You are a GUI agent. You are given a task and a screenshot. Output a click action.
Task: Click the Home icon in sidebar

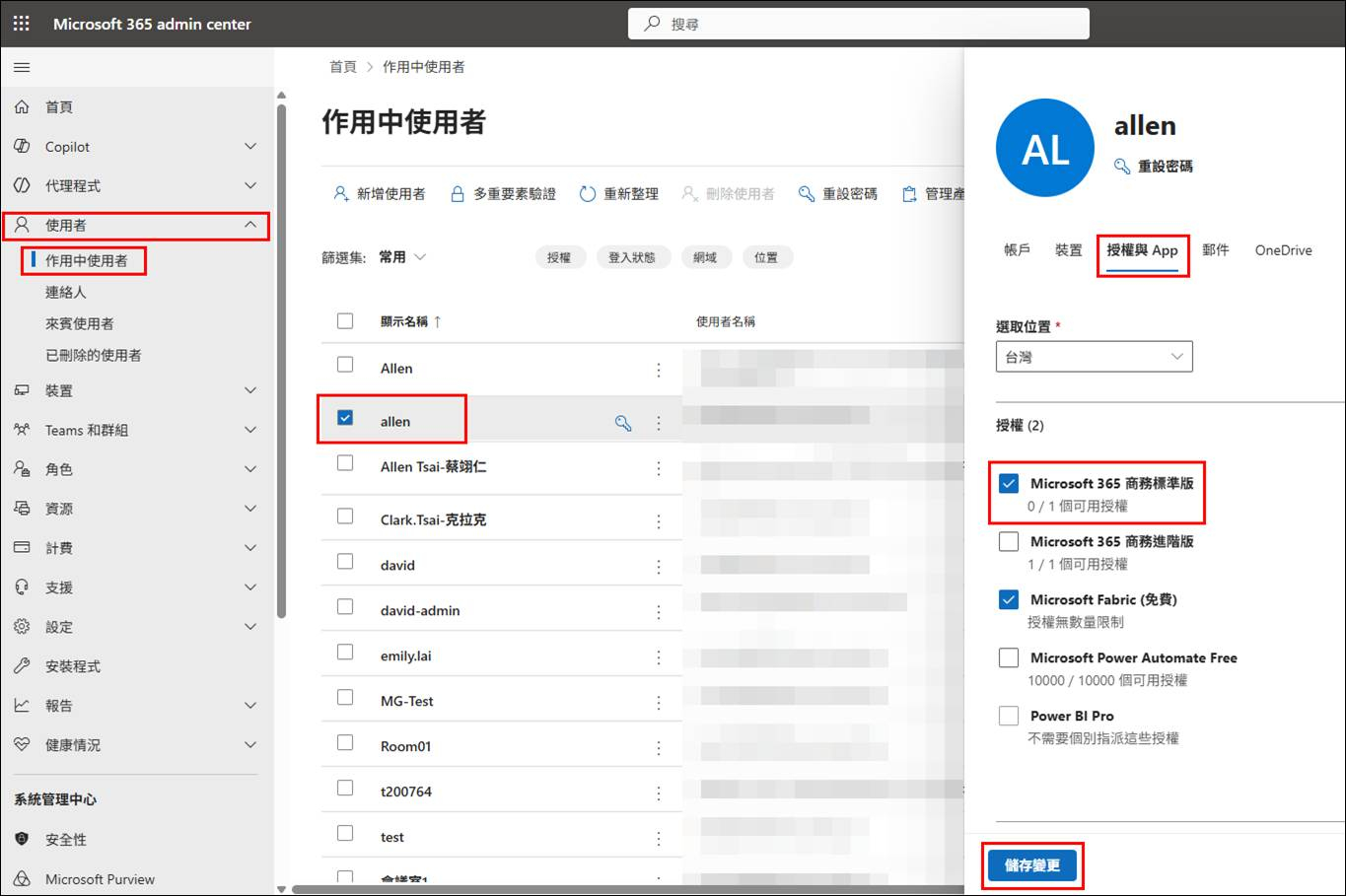click(x=22, y=106)
